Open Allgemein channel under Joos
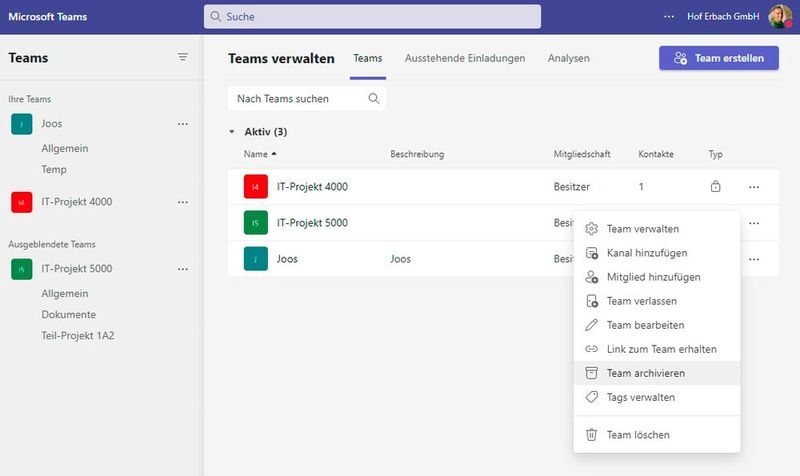The height and width of the screenshot is (476, 800). [65, 148]
